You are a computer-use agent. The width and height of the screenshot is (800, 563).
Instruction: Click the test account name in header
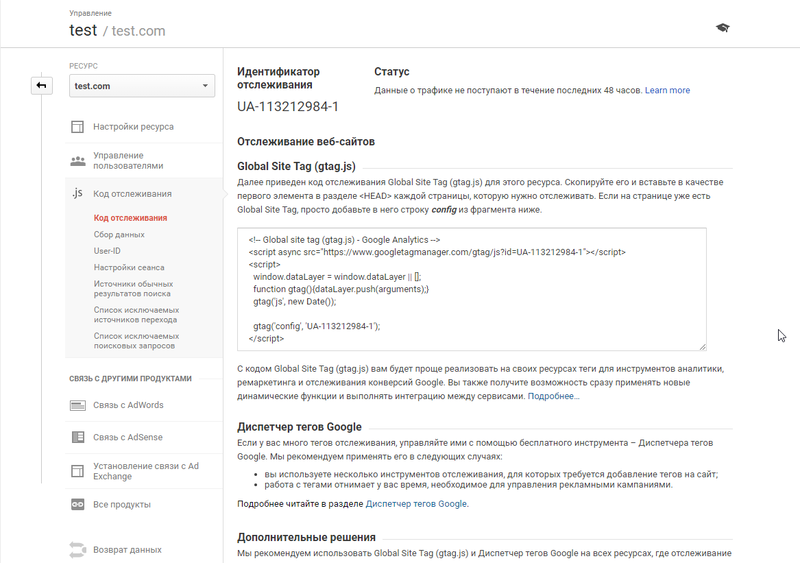83,30
